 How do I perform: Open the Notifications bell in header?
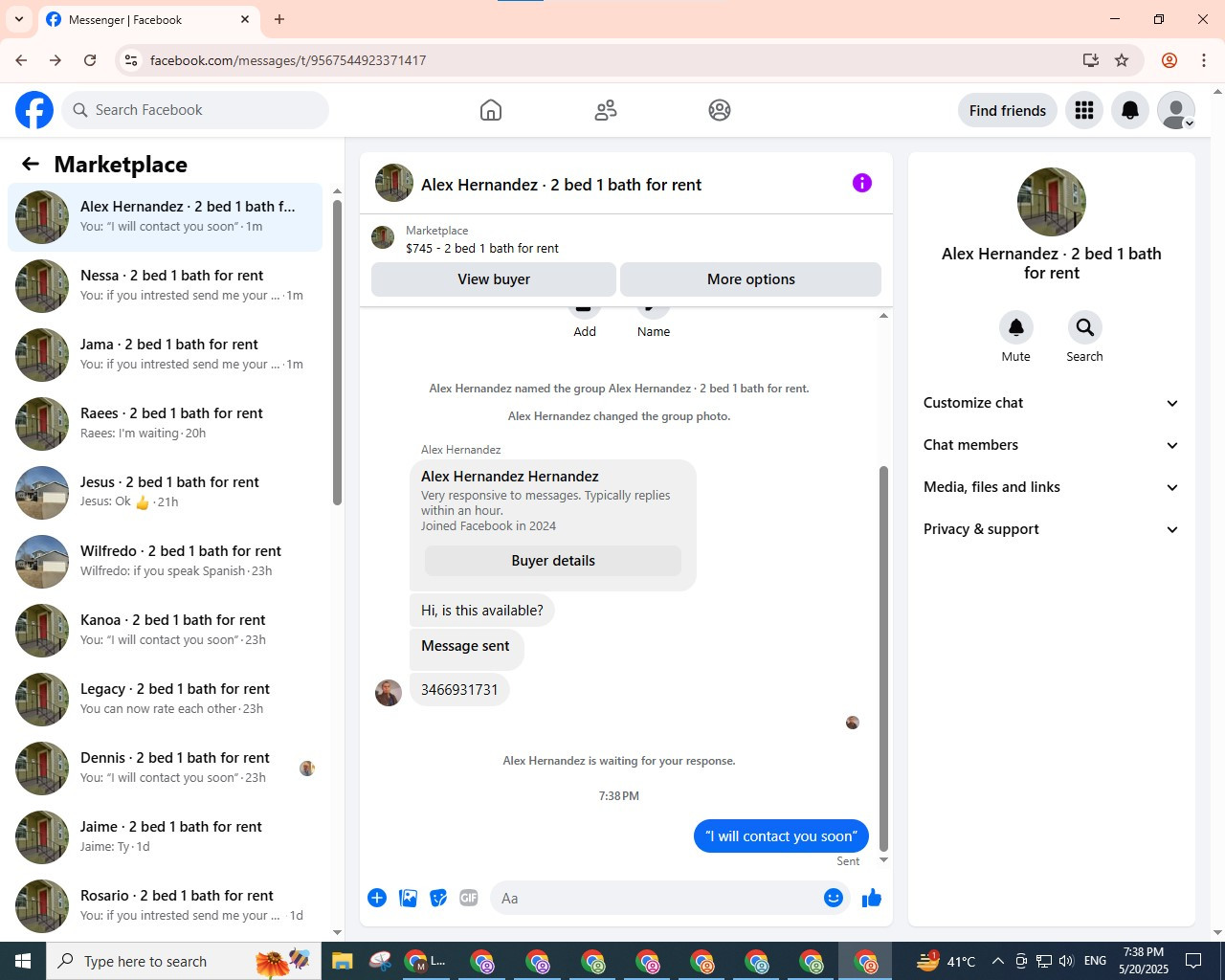pyautogui.click(x=1130, y=110)
